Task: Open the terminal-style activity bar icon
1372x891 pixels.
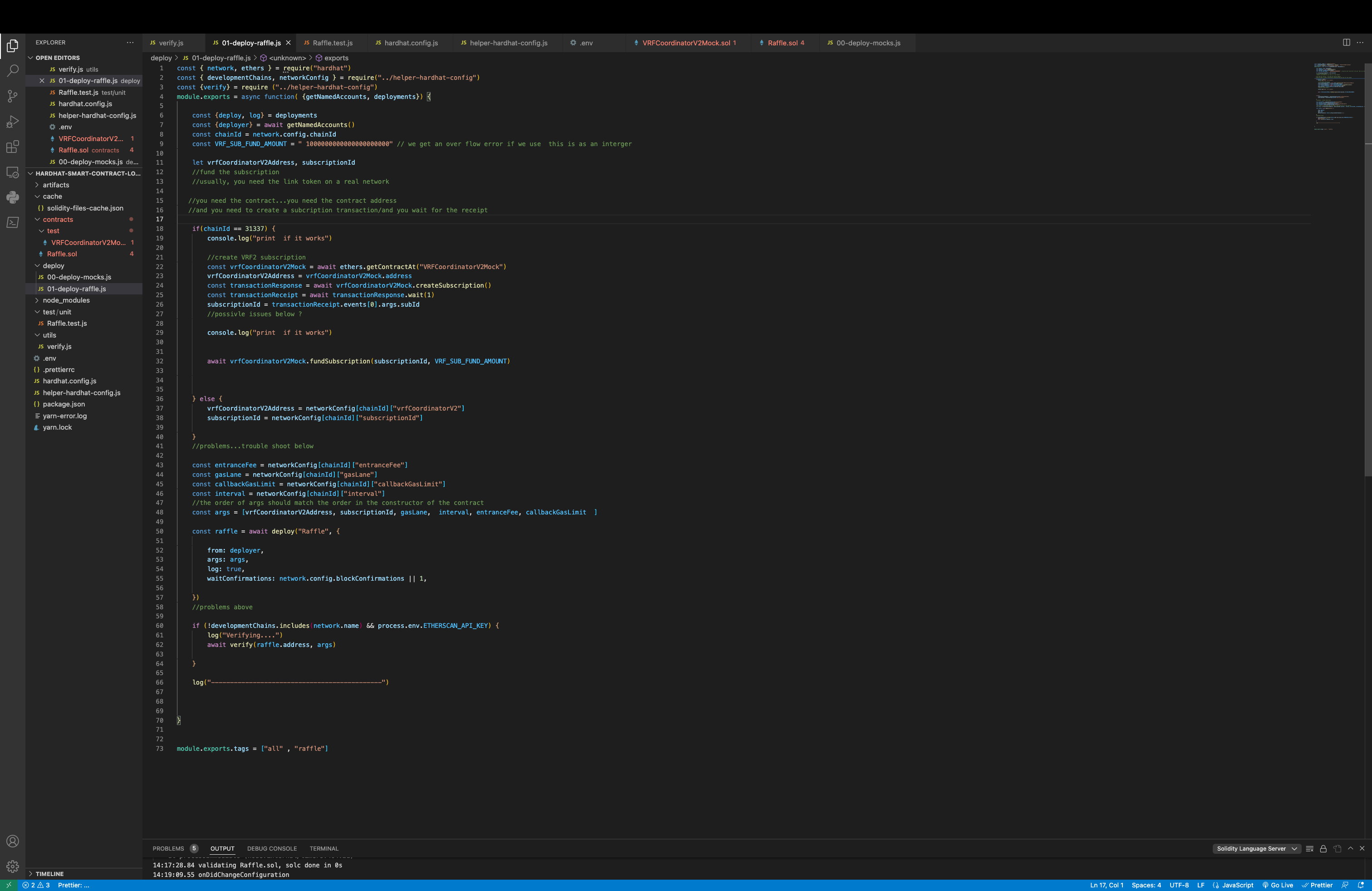Action: click(12, 222)
